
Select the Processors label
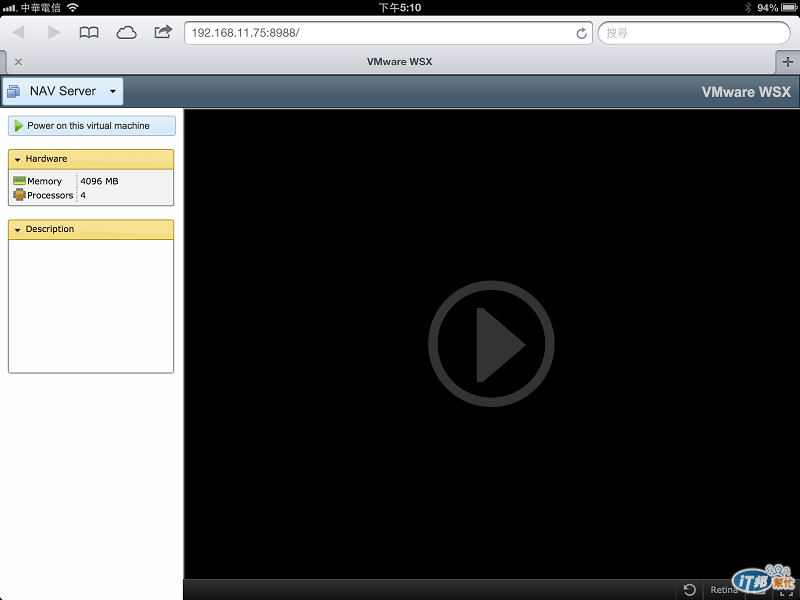coord(50,195)
